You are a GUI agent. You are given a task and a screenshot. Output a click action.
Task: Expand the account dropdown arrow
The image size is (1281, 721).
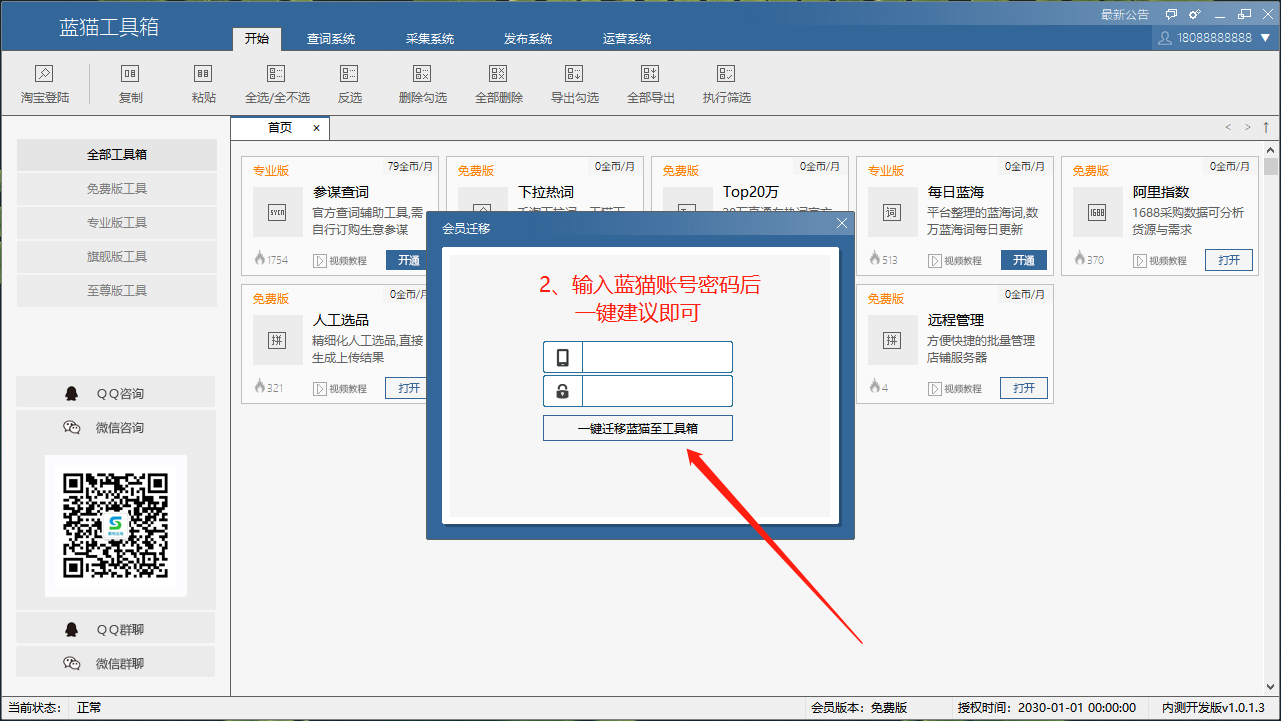point(1265,38)
